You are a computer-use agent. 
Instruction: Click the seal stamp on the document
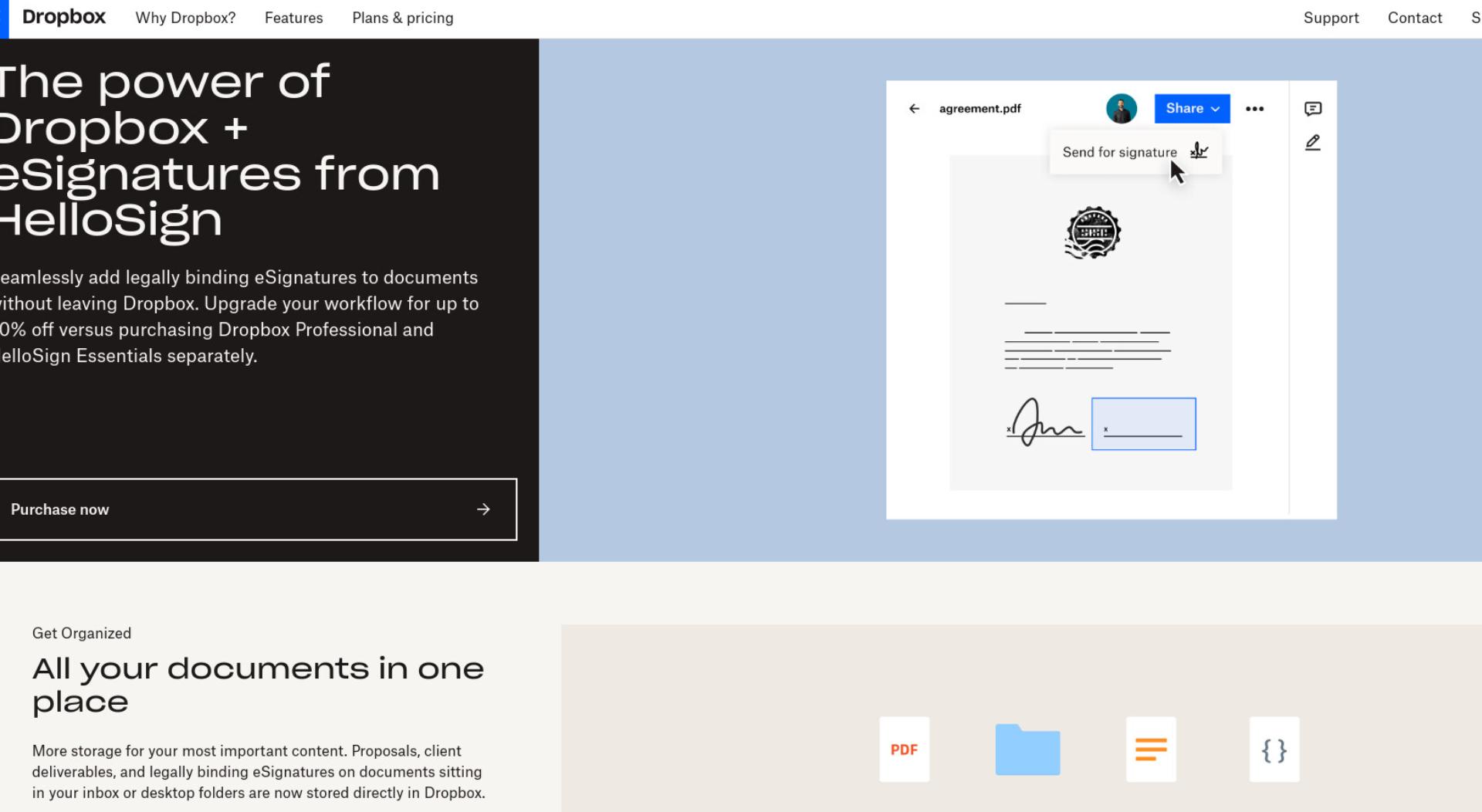(x=1092, y=232)
